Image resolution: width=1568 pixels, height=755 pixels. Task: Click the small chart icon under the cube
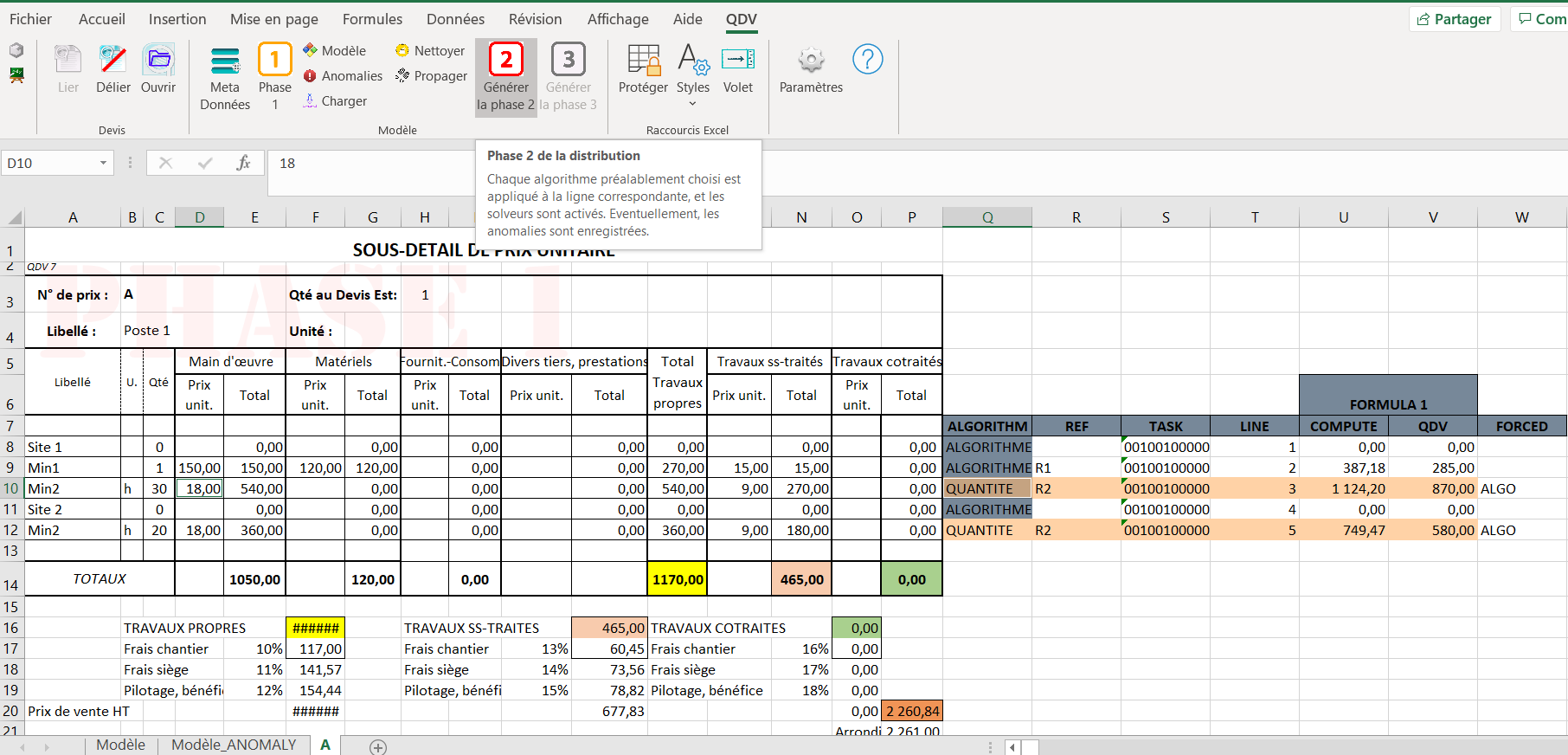pyautogui.click(x=16, y=75)
